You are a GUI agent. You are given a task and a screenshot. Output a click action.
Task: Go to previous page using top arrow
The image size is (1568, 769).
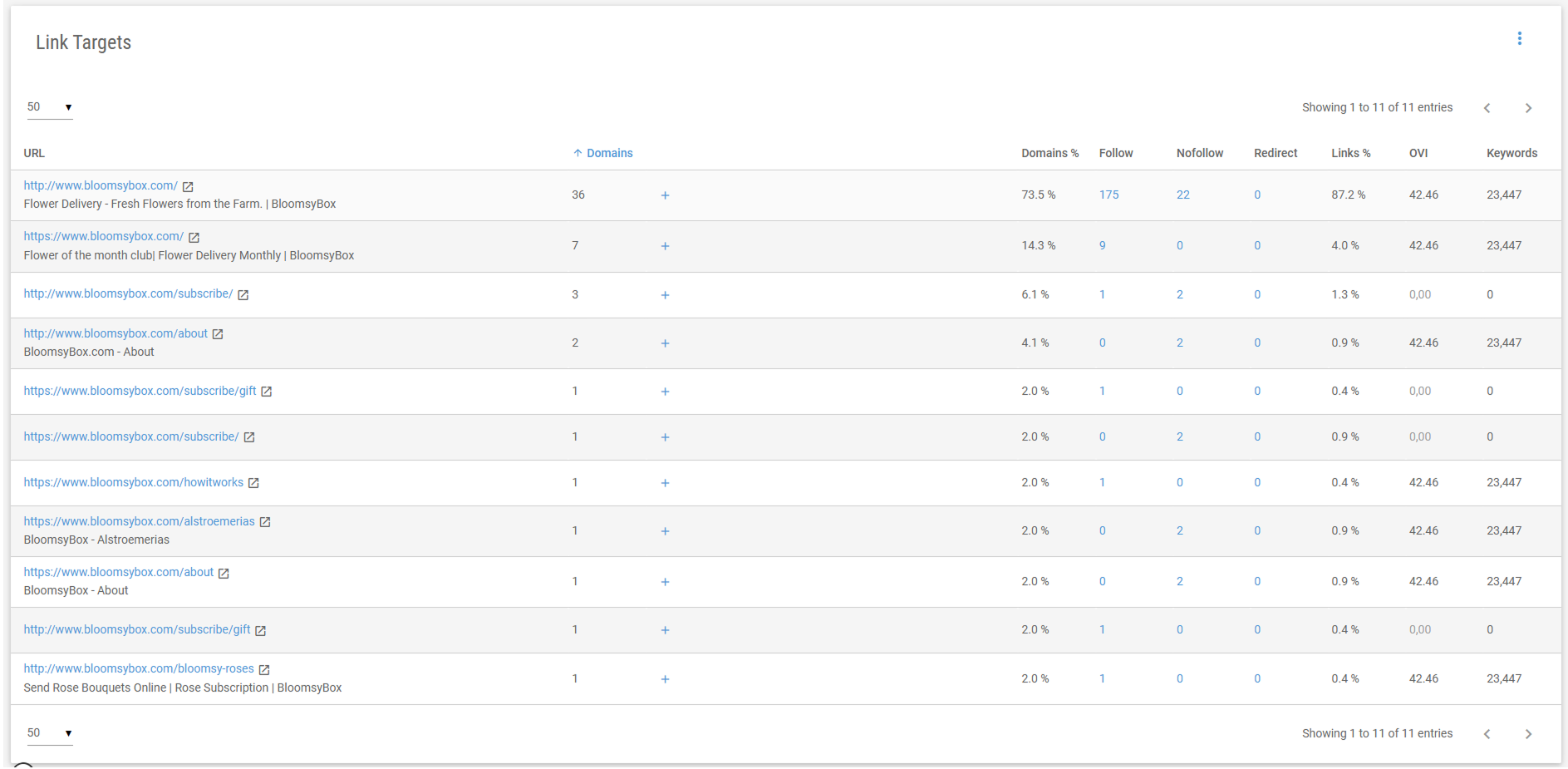[x=1487, y=108]
